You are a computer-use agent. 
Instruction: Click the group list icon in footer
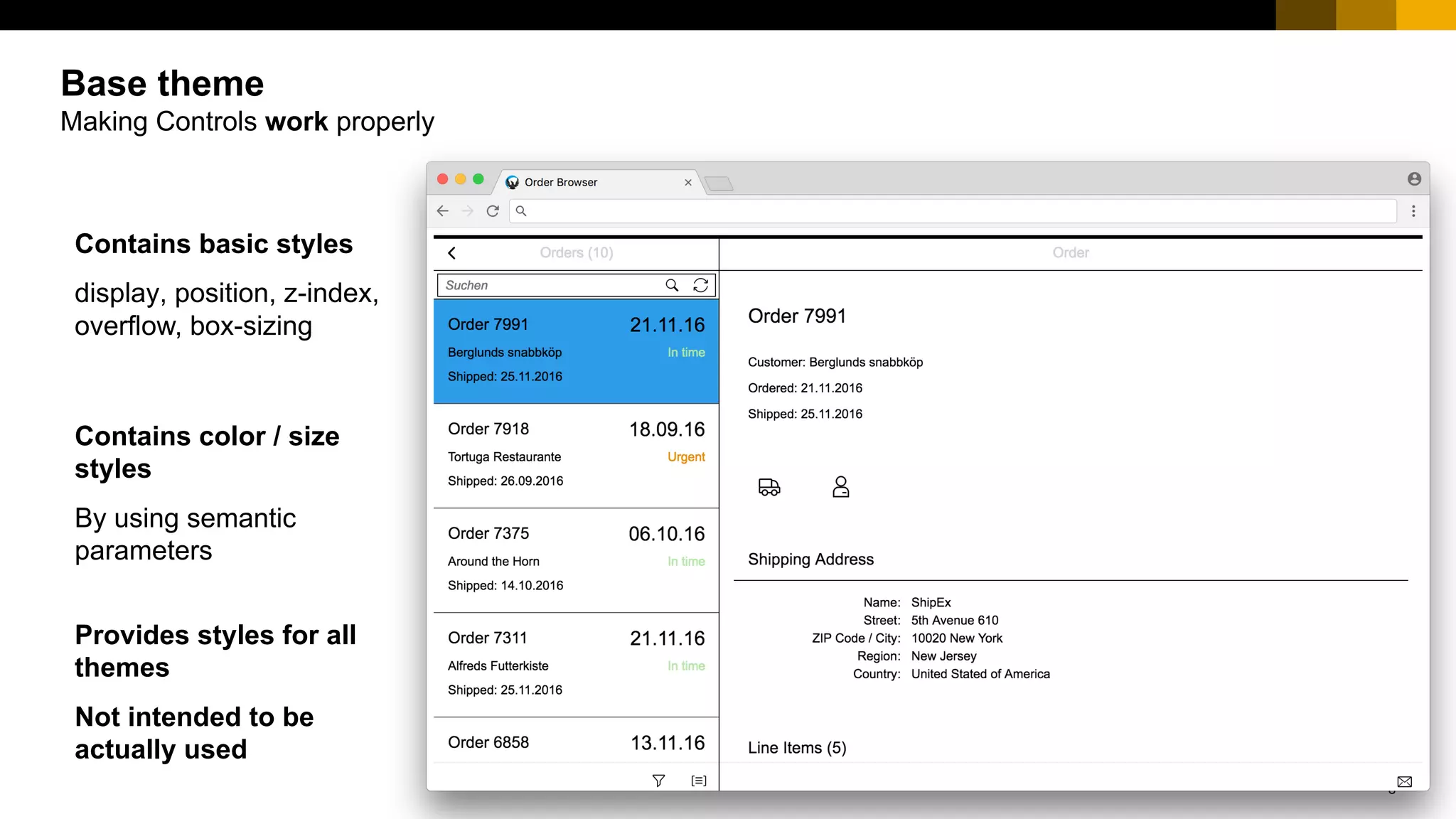[699, 781]
